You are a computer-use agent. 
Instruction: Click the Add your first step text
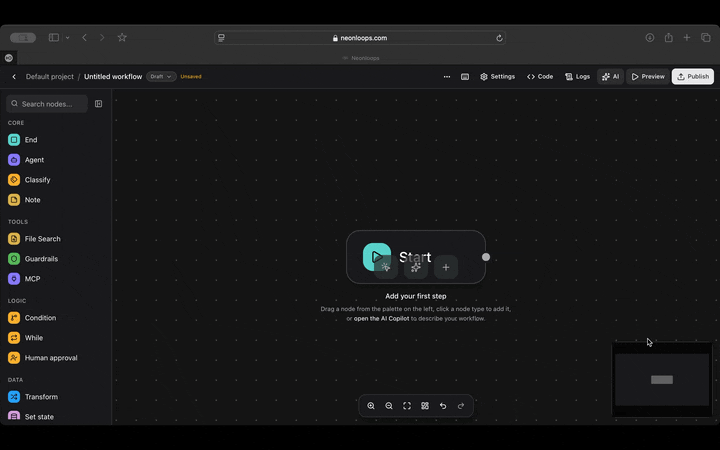(416, 296)
